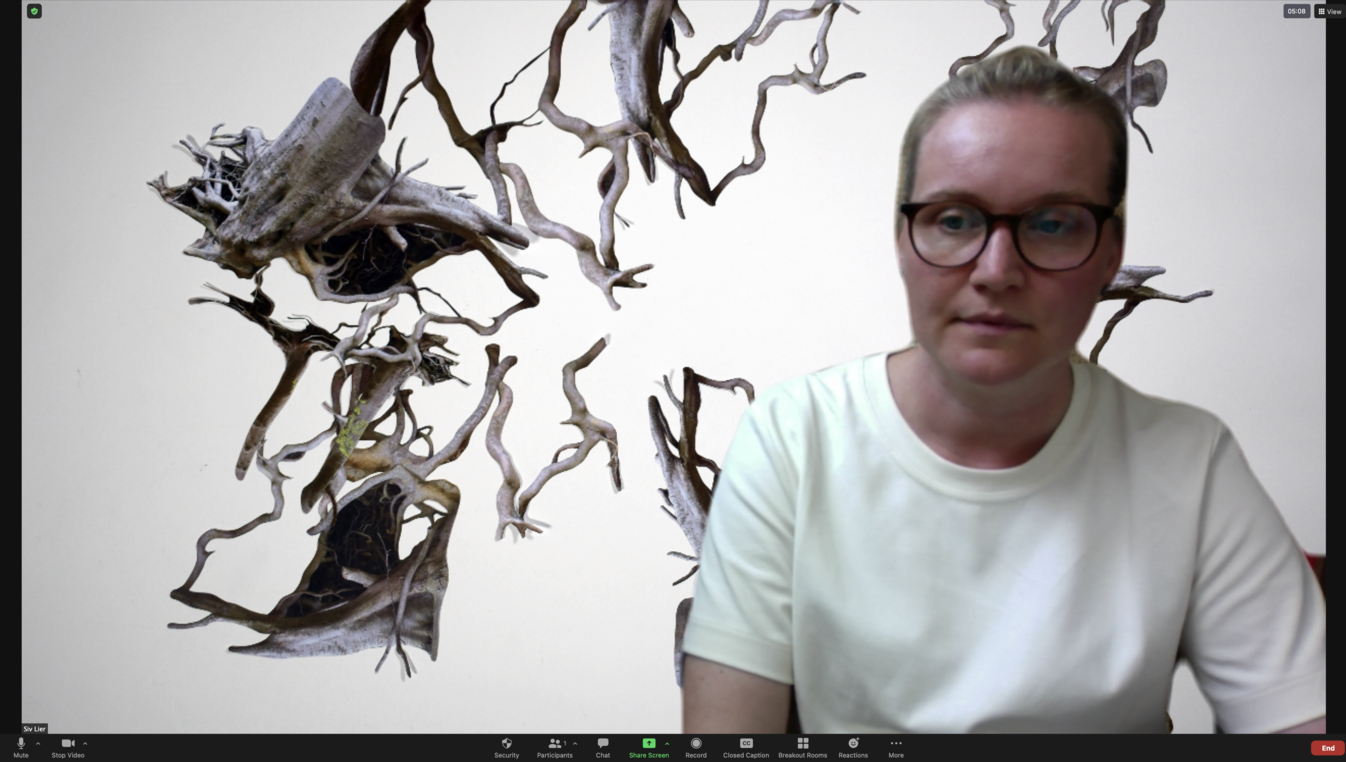Image resolution: width=1346 pixels, height=762 pixels.
Task: Open the Chat panel
Action: tap(602, 747)
